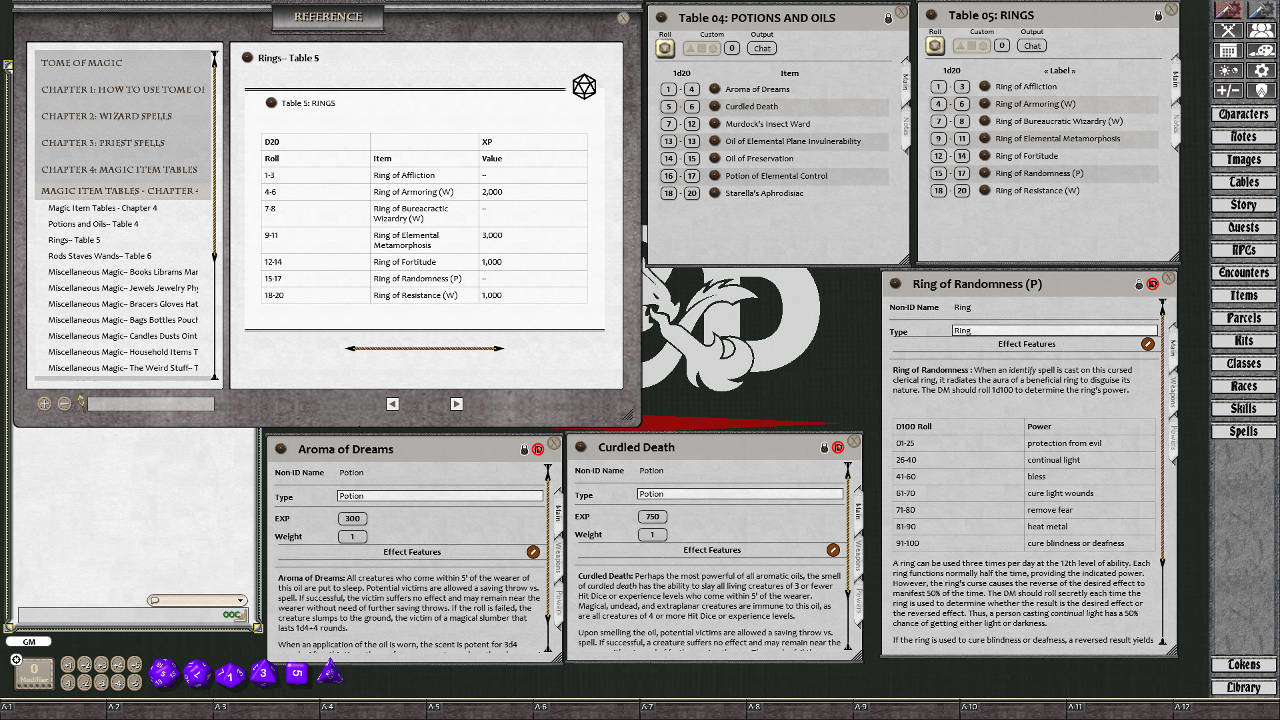
Task: Click the party/characters icon near the top right
Action: (1261, 31)
